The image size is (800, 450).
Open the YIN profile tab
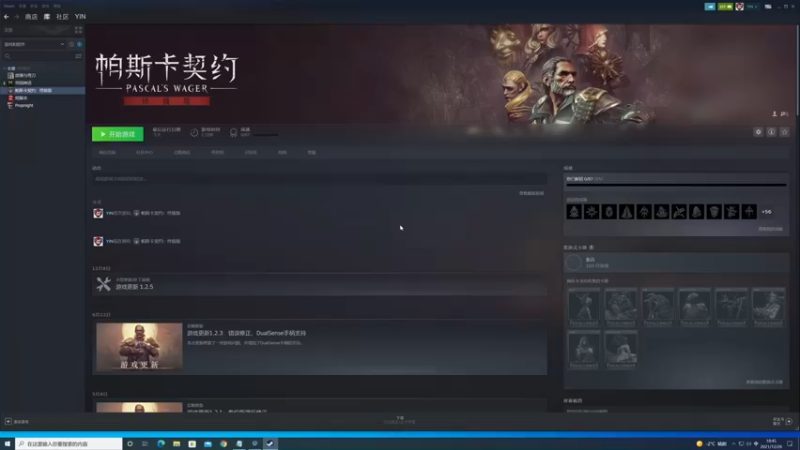80,17
